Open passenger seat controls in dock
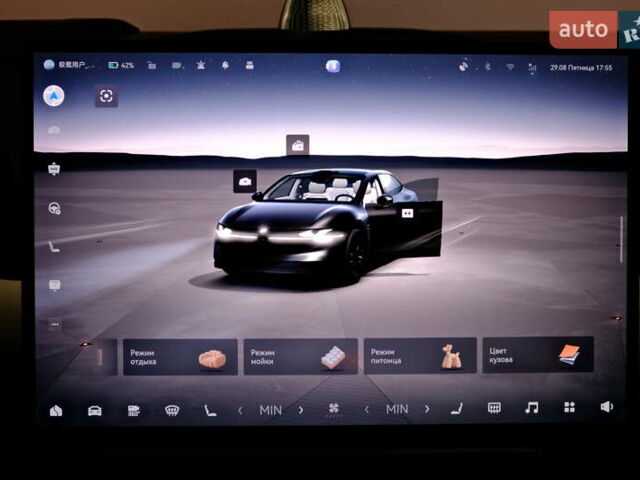 [457, 408]
